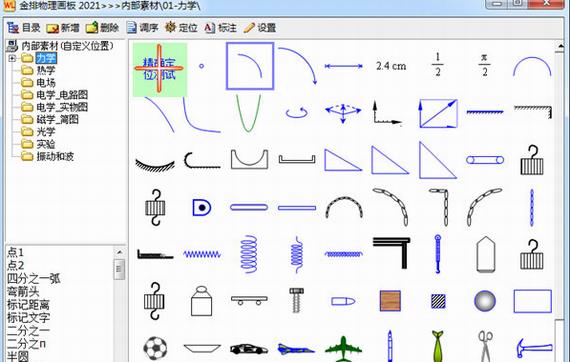
Task: Select the conveyor belt symbol
Action: coord(485,160)
